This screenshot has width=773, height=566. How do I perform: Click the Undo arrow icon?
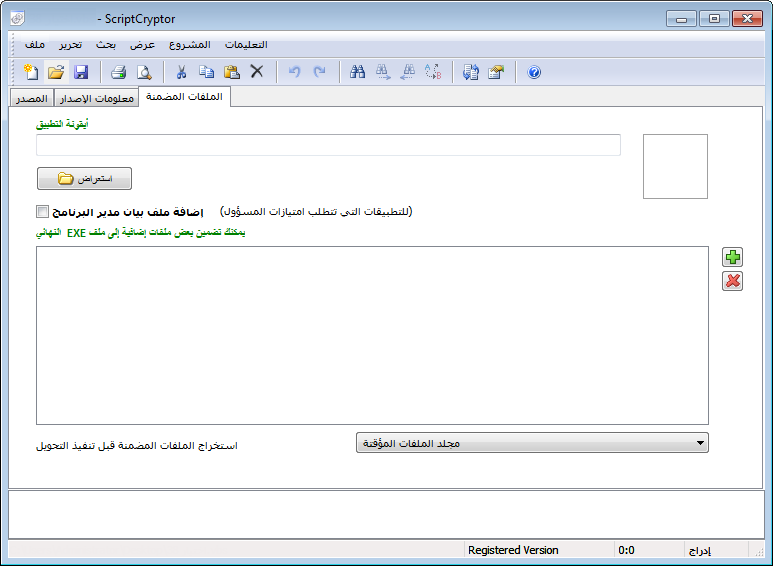pos(294,72)
